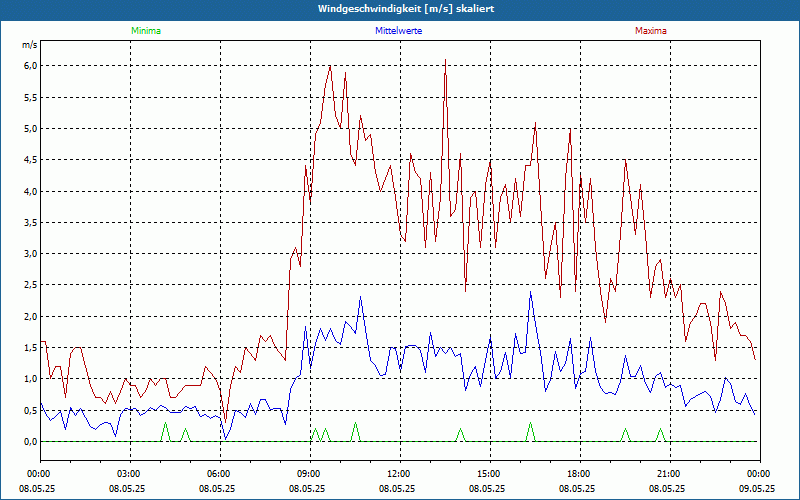Click the '03:00' time label

click(131, 474)
